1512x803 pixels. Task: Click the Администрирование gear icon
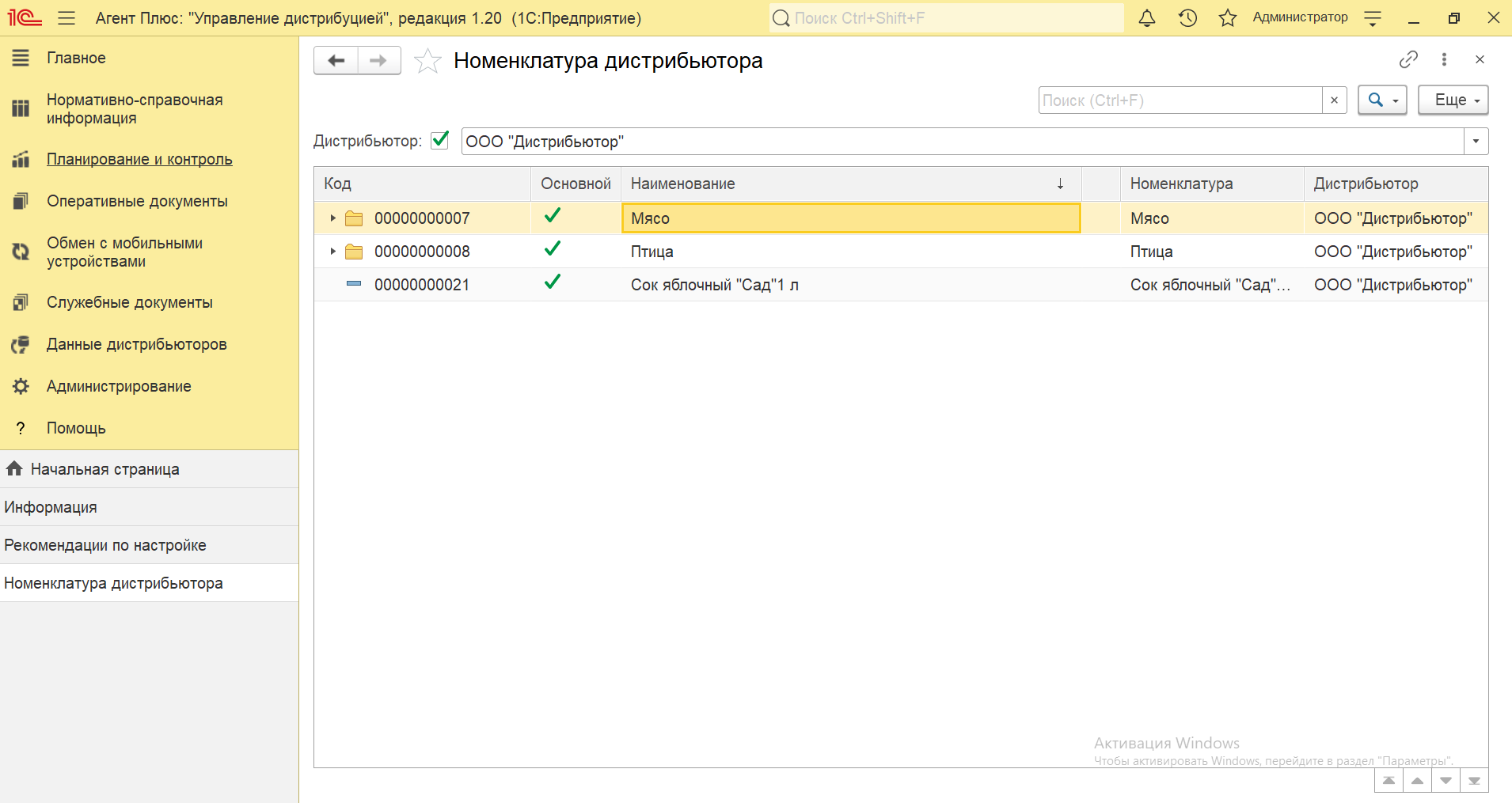tap(21, 386)
